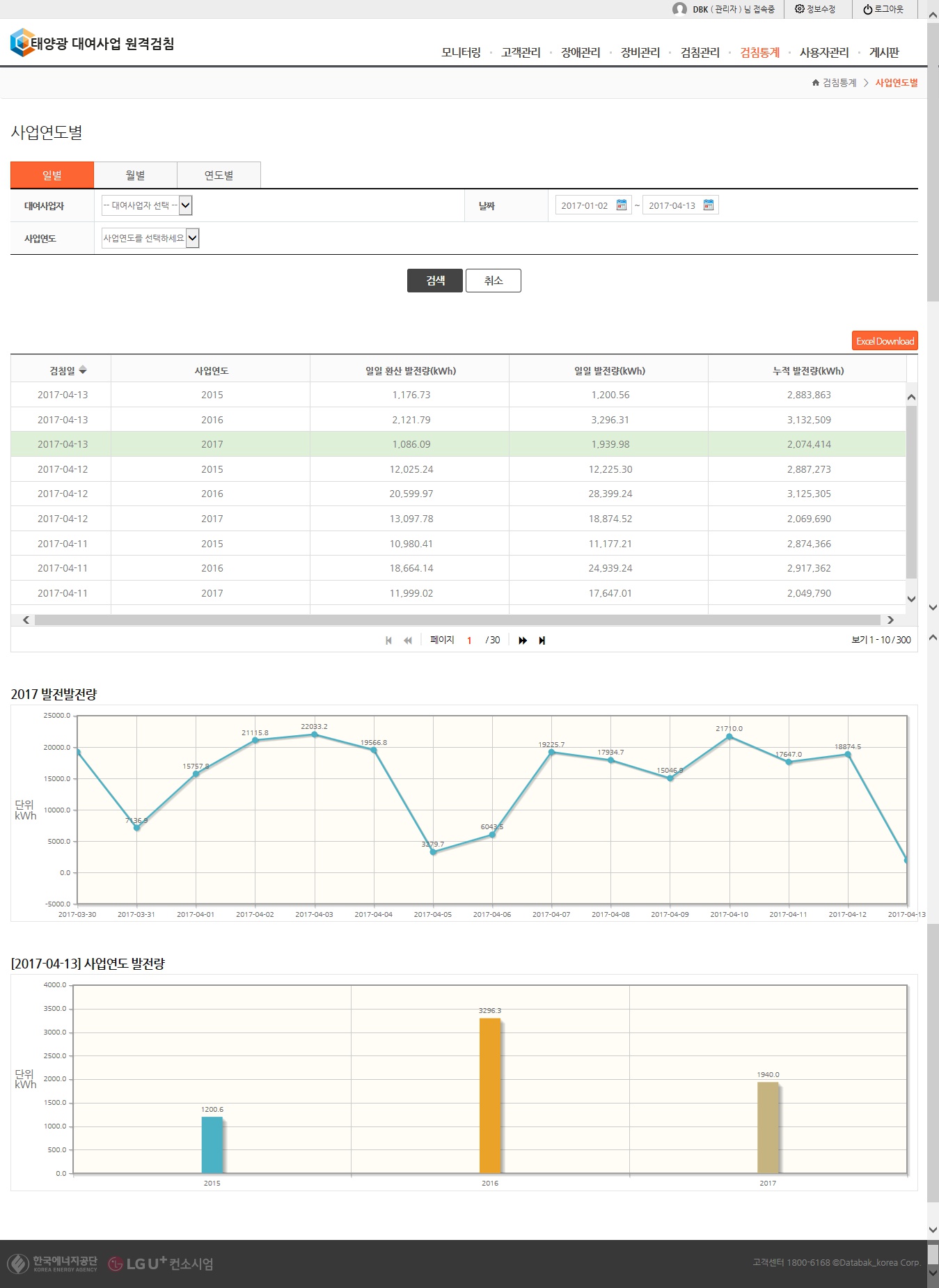This screenshot has width=939, height=1288.
Task: Click Excel Download button
Action: [x=885, y=341]
